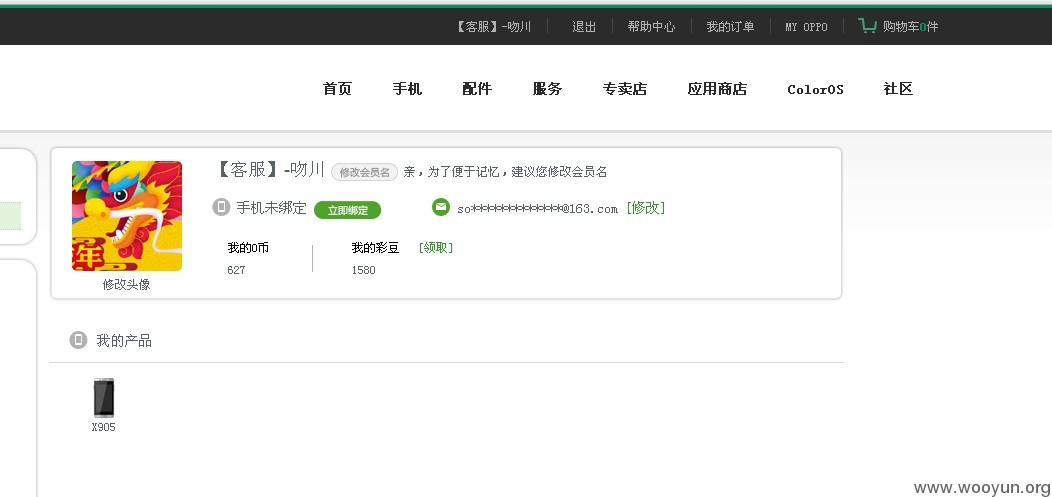1052x497 pixels.
Task: Click the 手机未绑定 text
Action: pyautogui.click(x=271, y=208)
